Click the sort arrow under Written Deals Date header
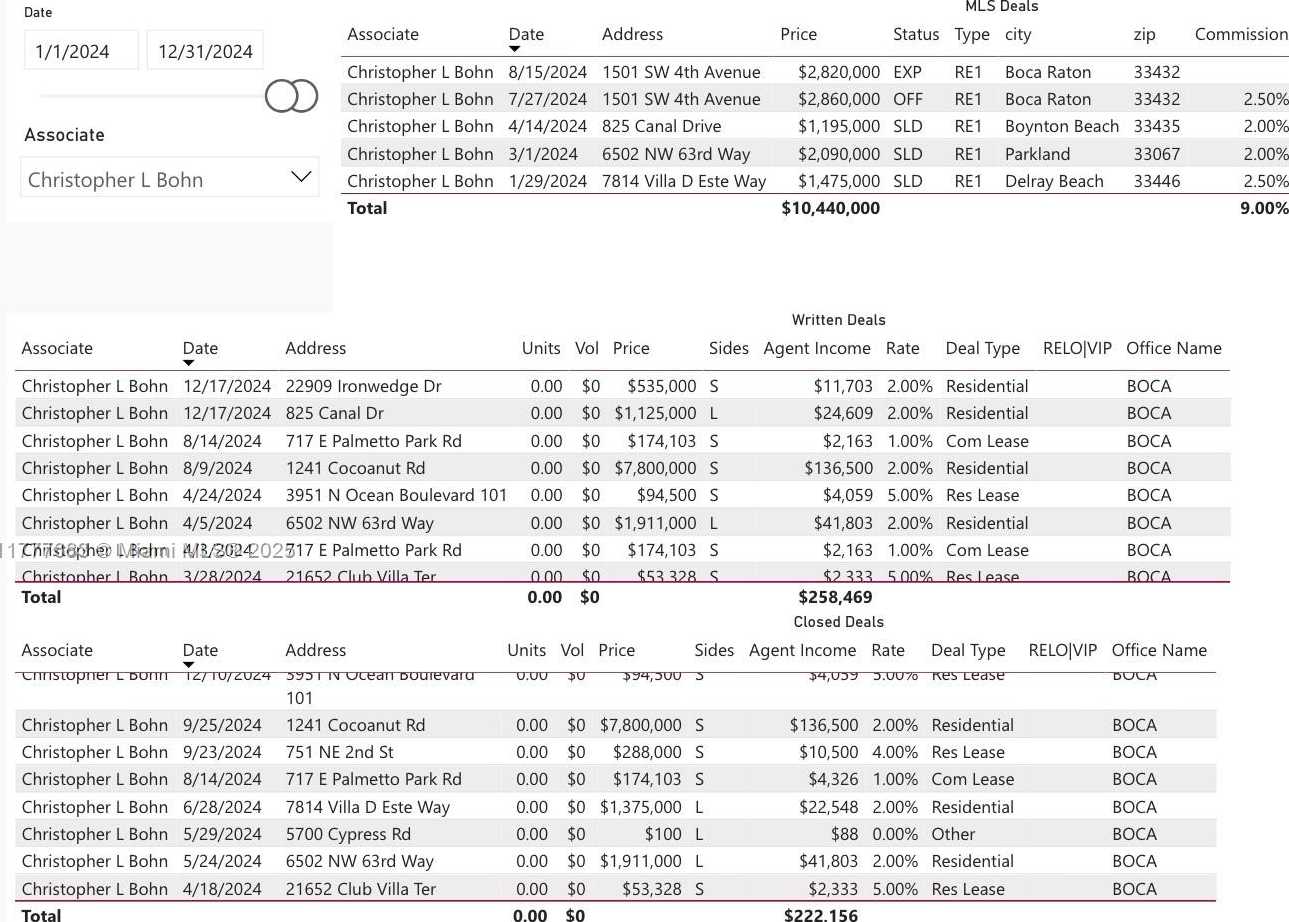The image size is (1289, 922). click(x=189, y=363)
